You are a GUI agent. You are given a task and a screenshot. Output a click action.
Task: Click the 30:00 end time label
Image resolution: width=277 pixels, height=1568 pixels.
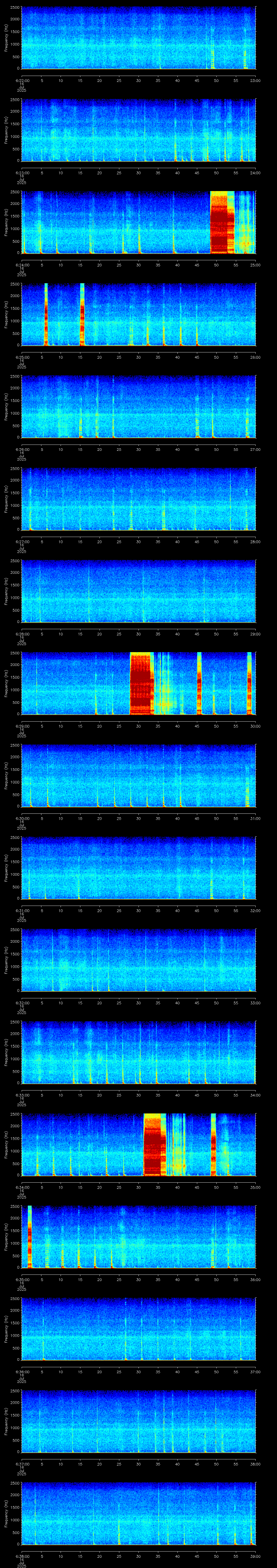[x=255, y=726]
